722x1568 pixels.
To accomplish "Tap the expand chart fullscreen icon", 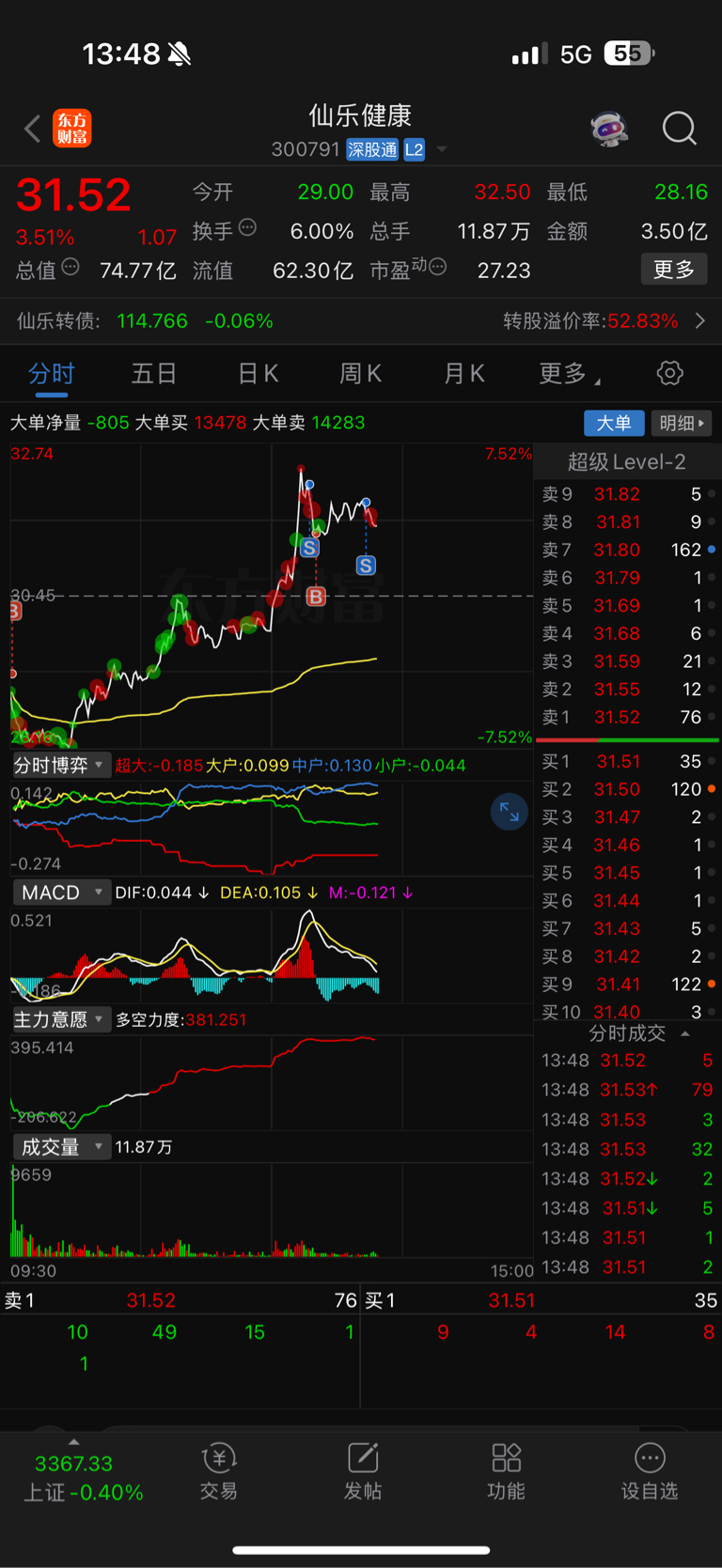I will tap(509, 813).
